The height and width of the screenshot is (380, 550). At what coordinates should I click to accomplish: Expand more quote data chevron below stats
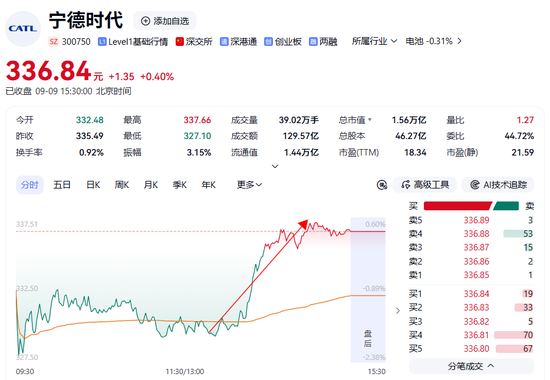coord(275,166)
